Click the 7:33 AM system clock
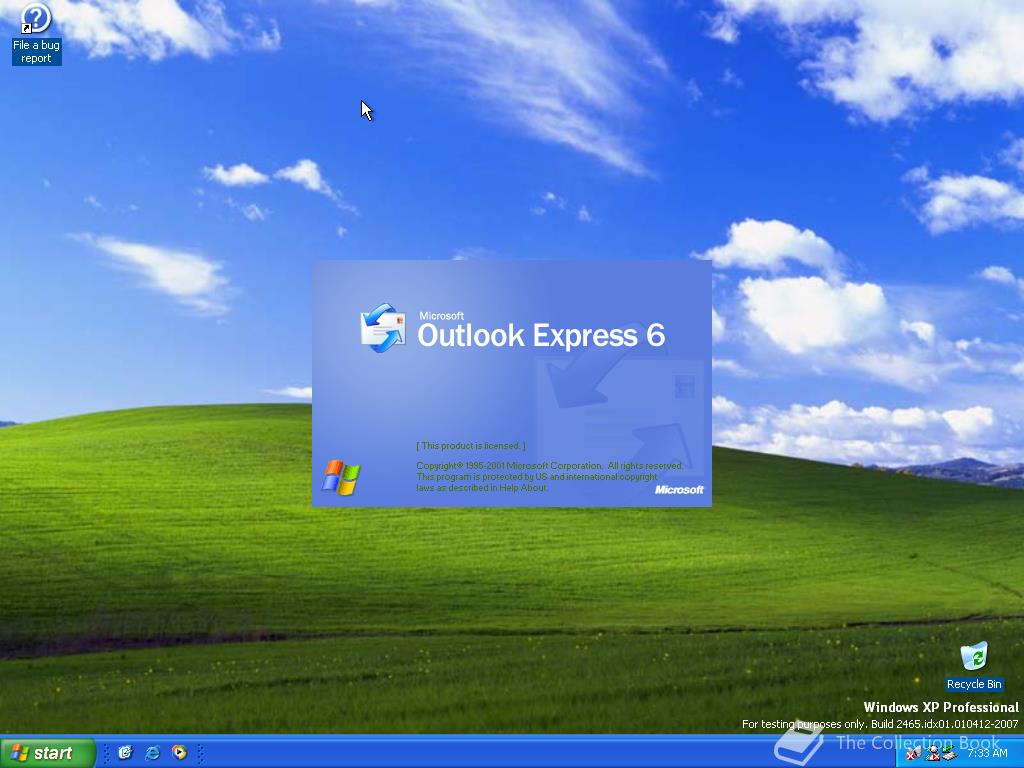This screenshot has height=768, width=1024. [x=987, y=753]
